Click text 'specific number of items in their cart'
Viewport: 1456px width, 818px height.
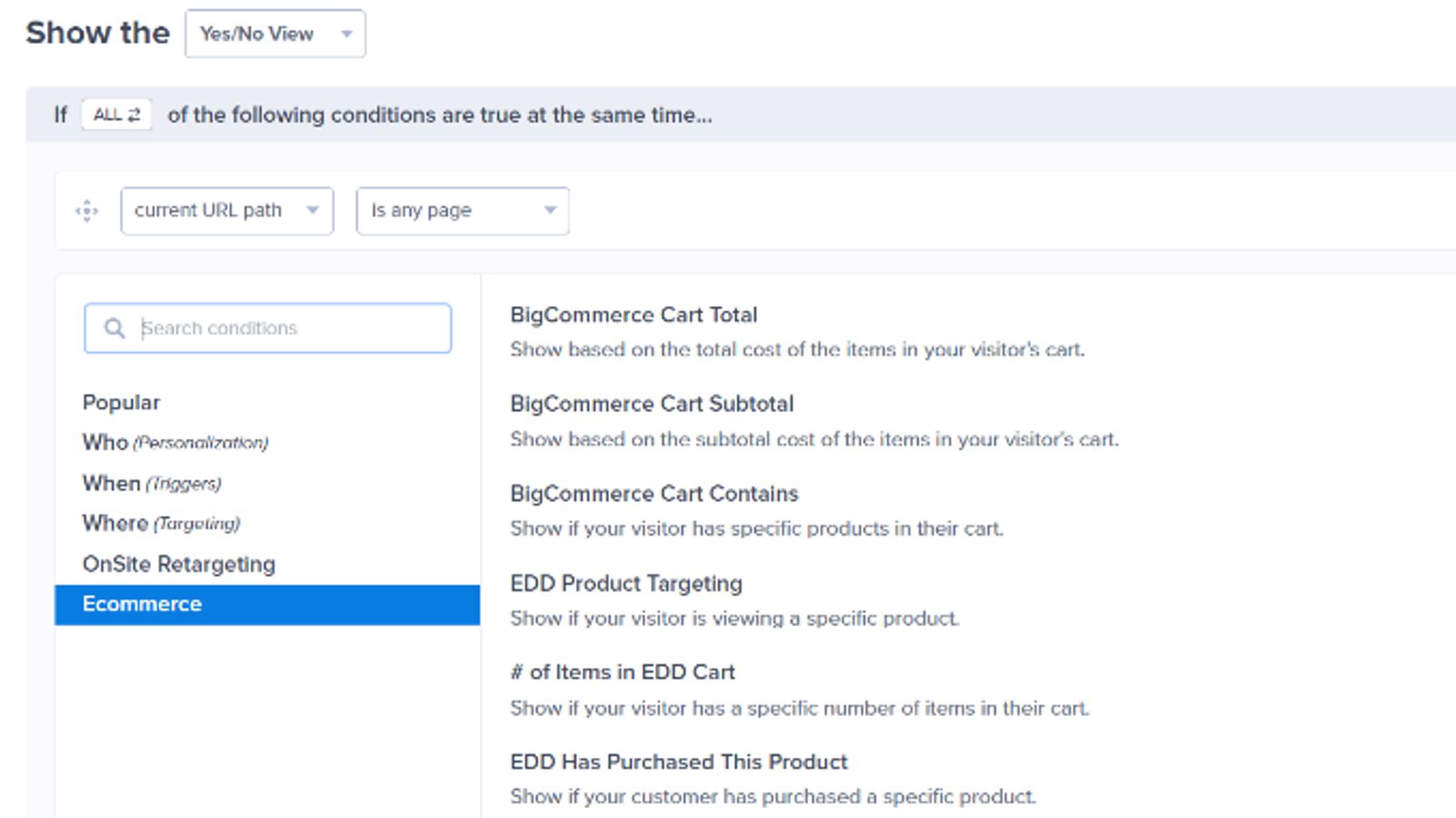coord(917,708)
